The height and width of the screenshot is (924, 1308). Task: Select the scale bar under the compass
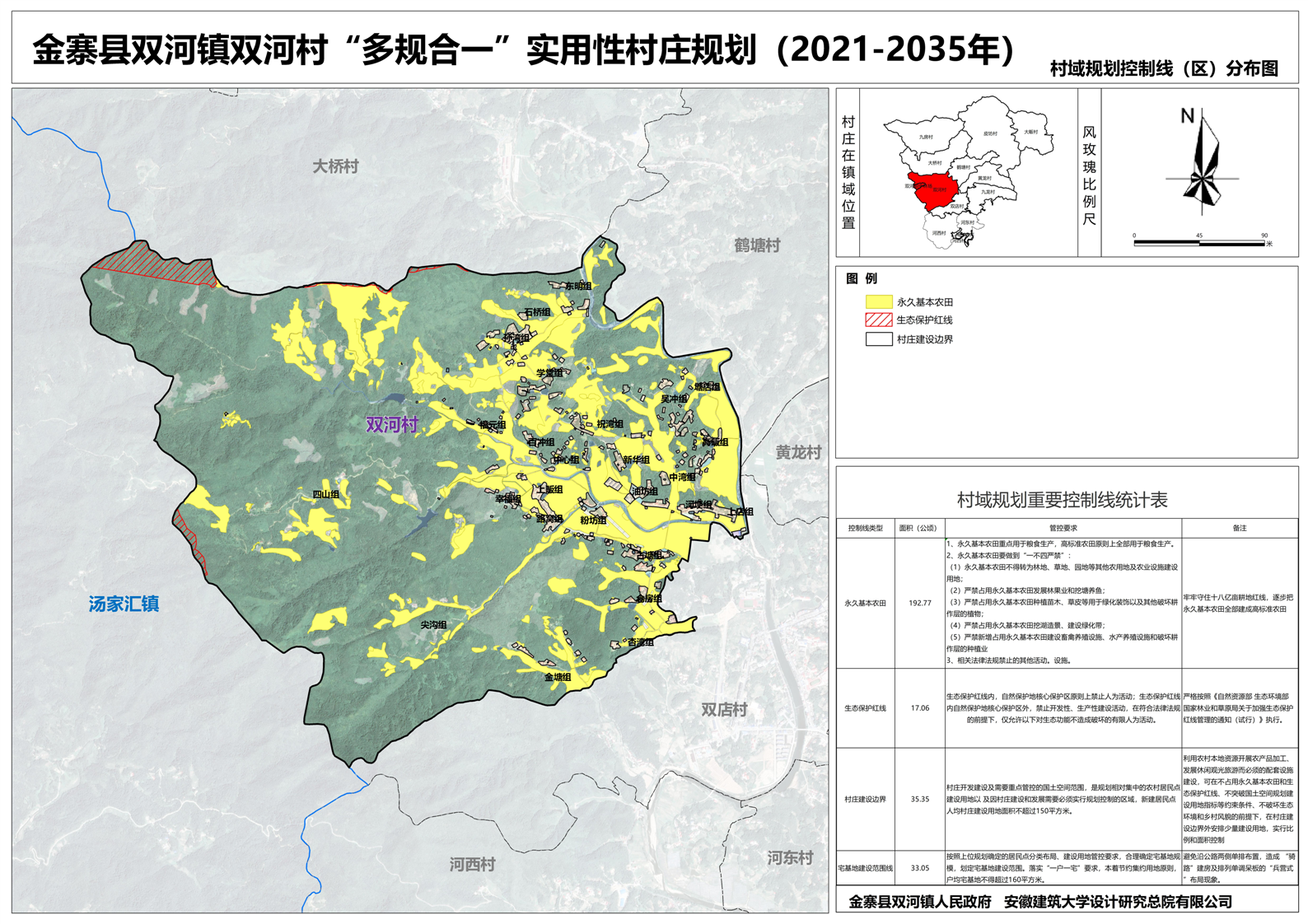click(x=1198, y=243)
